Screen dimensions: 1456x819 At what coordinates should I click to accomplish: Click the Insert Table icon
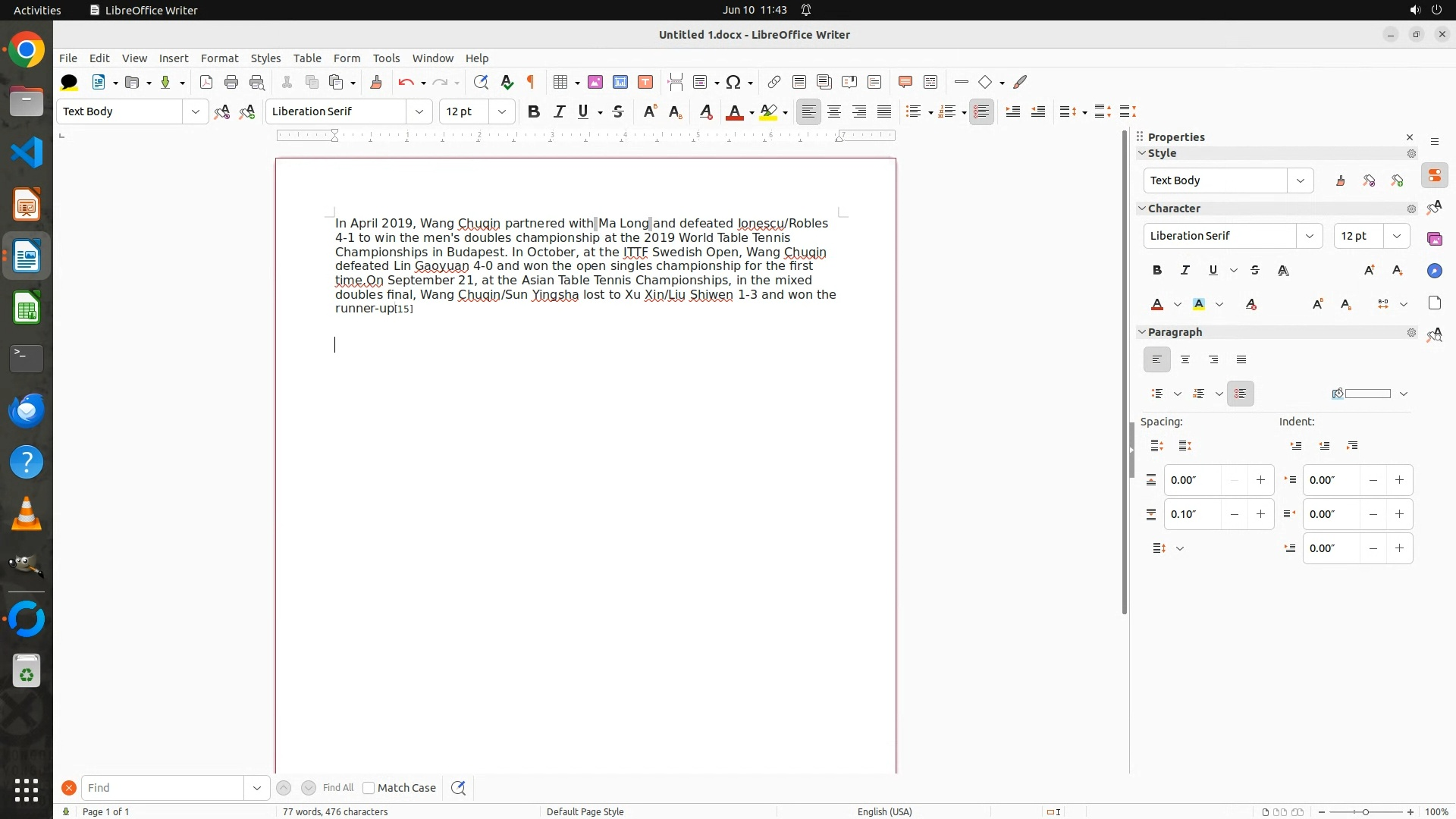(560, 82)
